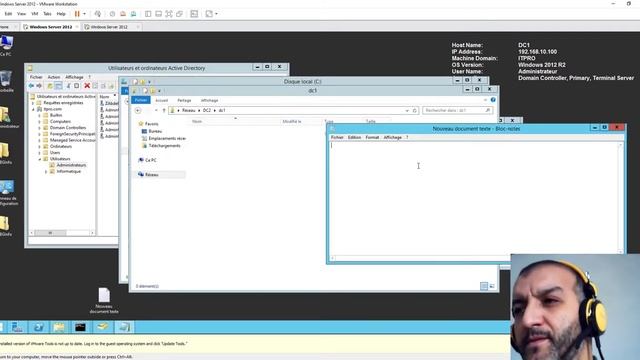Open the VMware stretch guest dropdown
The width and height of the screenshot is (640, 360).
(x=216, y=14)
